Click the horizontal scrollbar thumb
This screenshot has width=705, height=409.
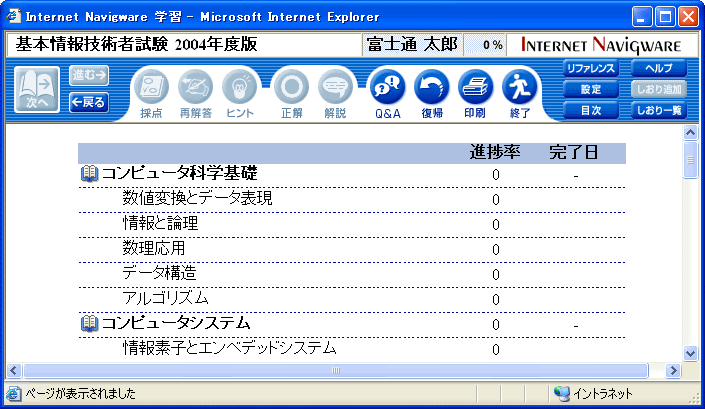coord(336,370)
